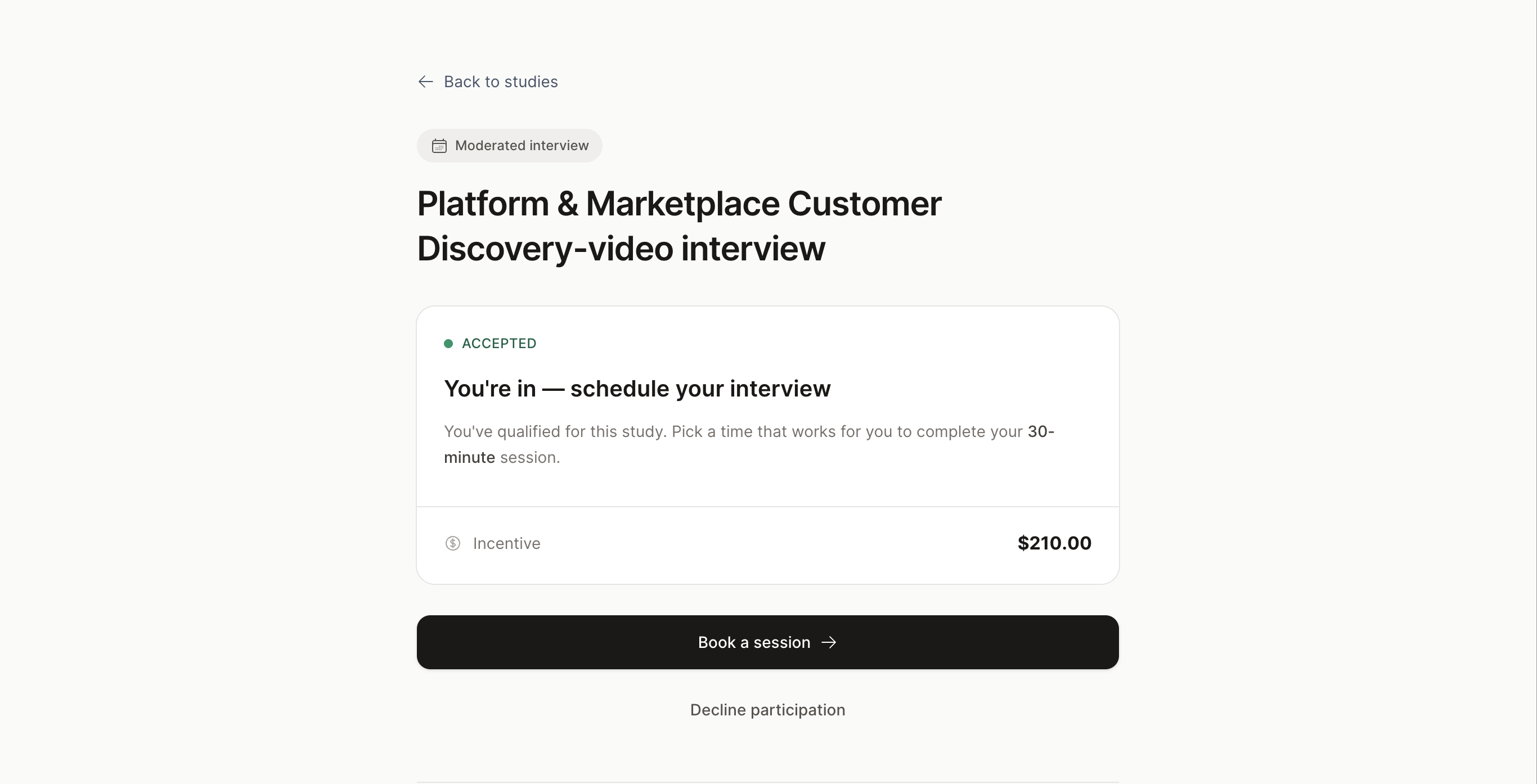The height and width of the screenshot is (784, 1537).
Task: Click the "Platform & Marketplace Customer" title line
Action: pyautogui.click(x=679, y=204)
